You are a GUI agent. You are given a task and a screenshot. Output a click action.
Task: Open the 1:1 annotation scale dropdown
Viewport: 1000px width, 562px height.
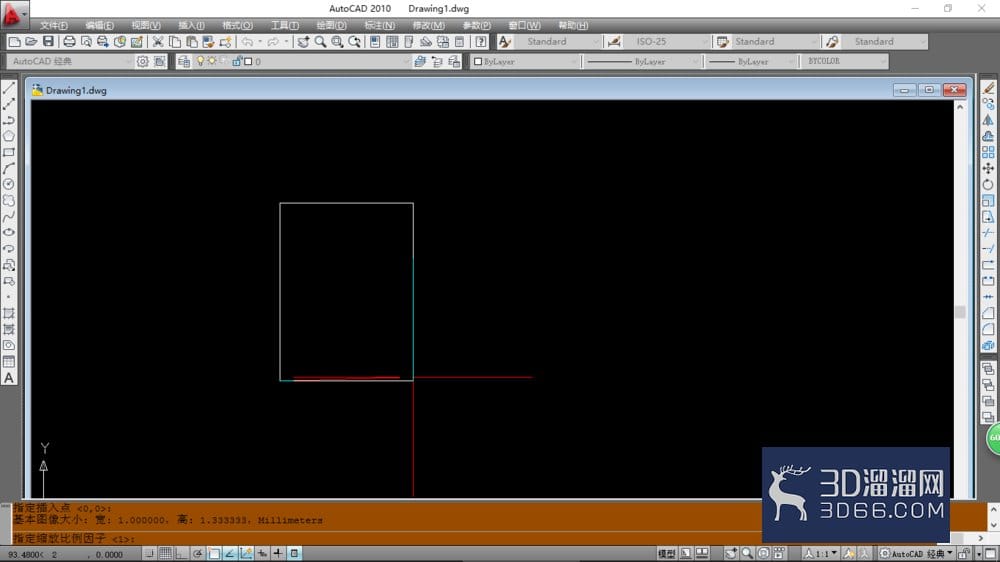(821, 553)
